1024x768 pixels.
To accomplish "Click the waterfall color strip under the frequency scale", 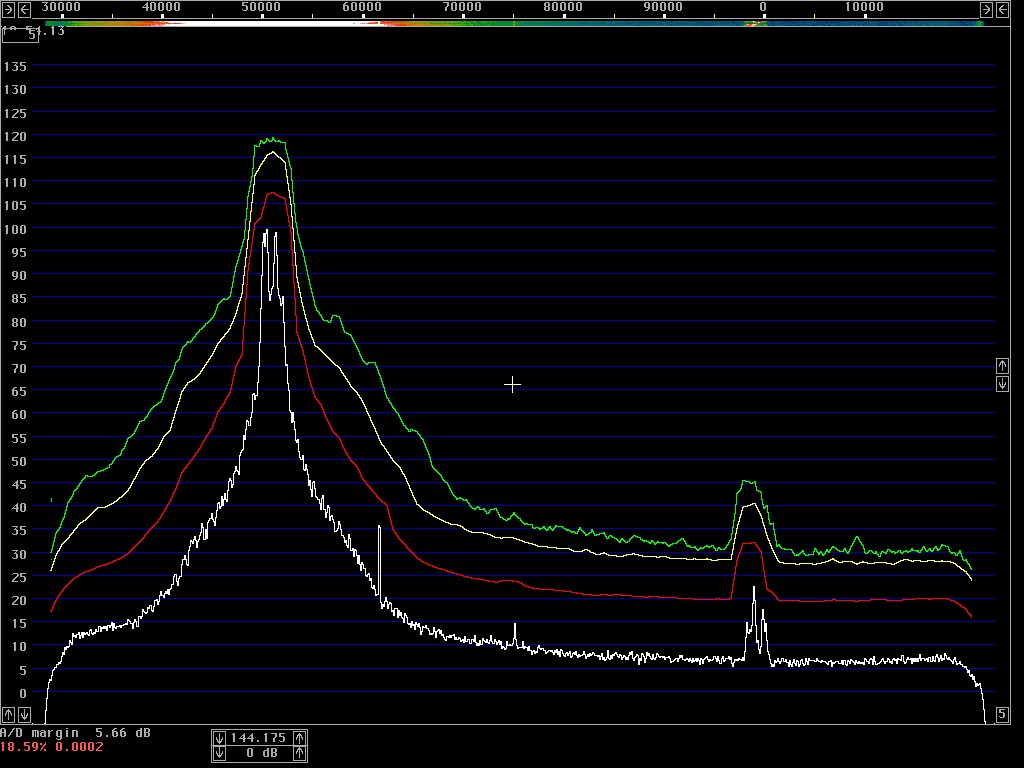I will 514,24.
